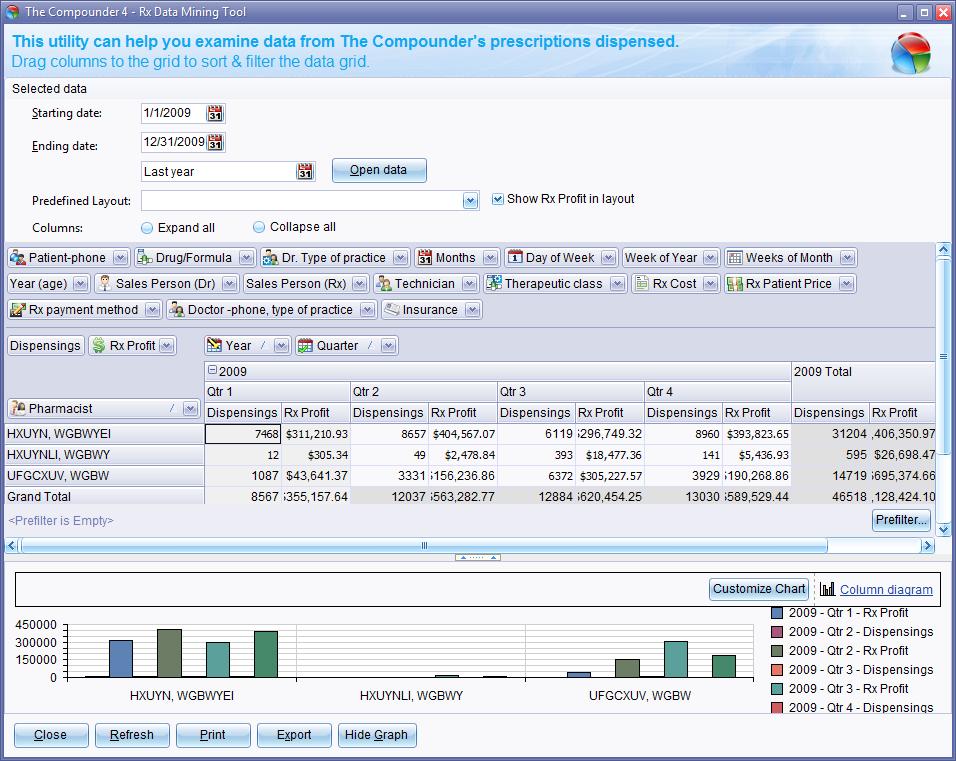The image size is (956, 761).
Task: Click the 2009 - Qtr 2 - Rx Profit legend swatch
Action: pyautogui.click(x=777, y=651)
